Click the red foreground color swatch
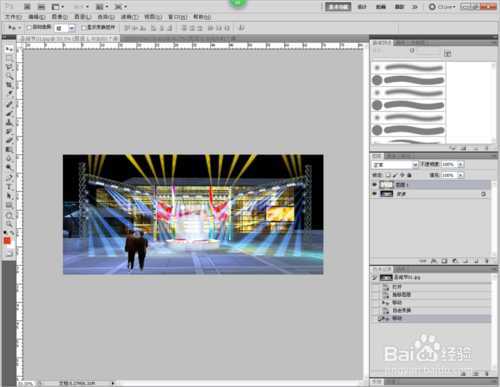Screen dimensions: 500x387 click(7, 241)
